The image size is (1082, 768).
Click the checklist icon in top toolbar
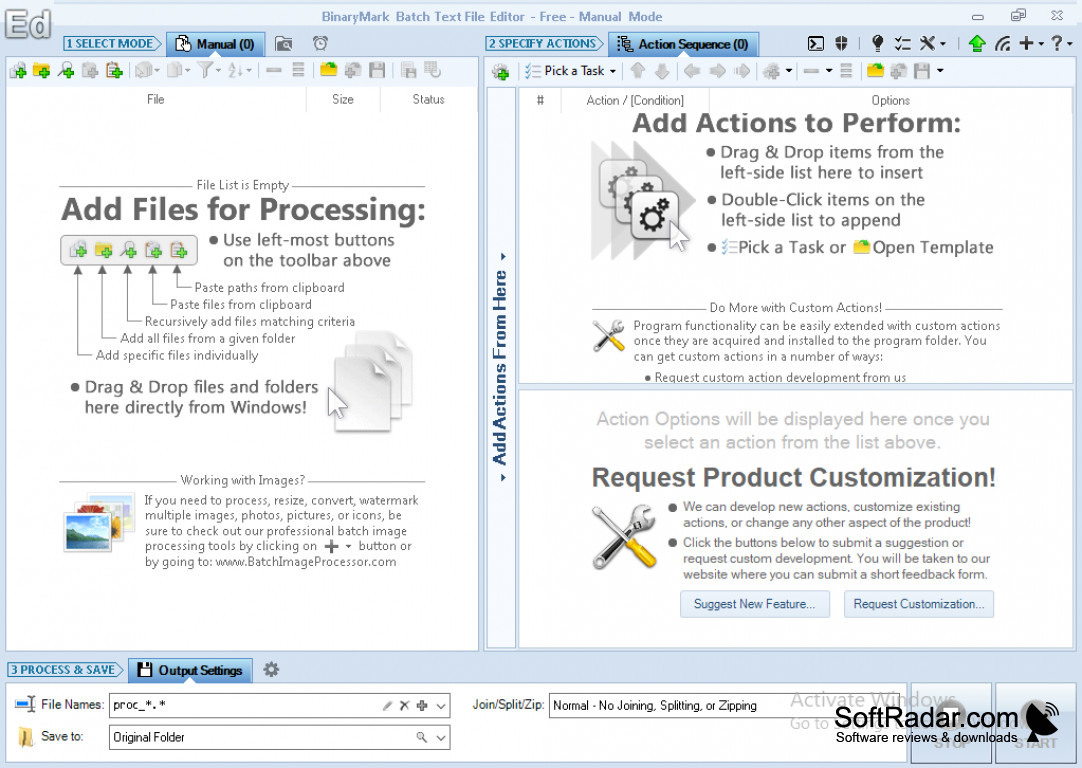click(902, 44)
